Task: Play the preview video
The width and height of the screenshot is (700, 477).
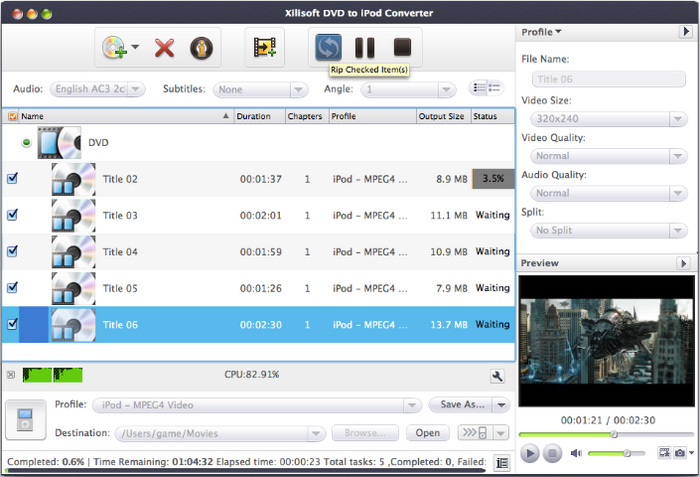Action: (x=529, y=453)
